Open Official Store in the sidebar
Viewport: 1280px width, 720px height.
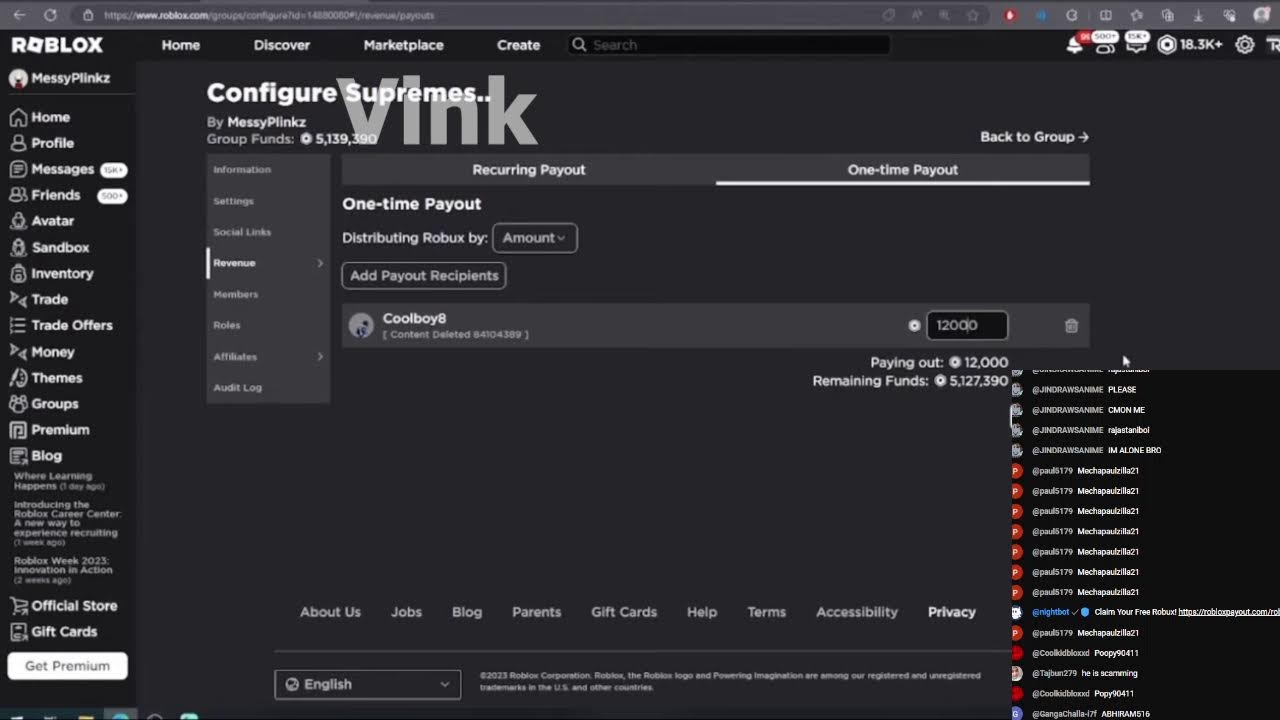[63, 606]
